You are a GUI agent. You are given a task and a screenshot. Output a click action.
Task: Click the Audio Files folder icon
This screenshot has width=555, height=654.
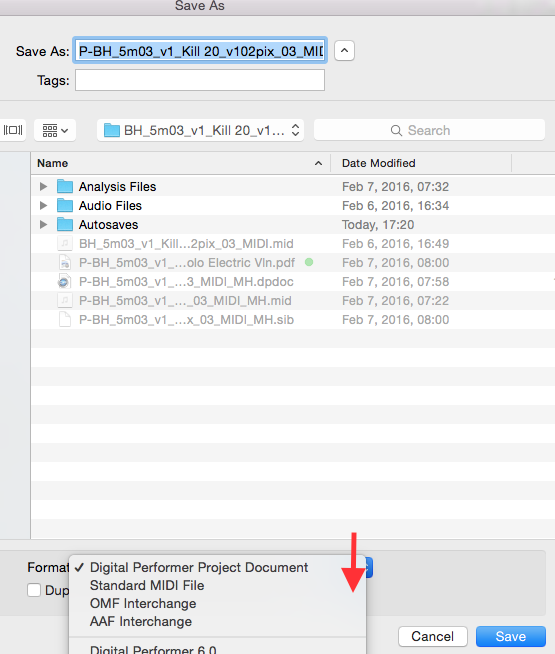click(x=65, y=206)
